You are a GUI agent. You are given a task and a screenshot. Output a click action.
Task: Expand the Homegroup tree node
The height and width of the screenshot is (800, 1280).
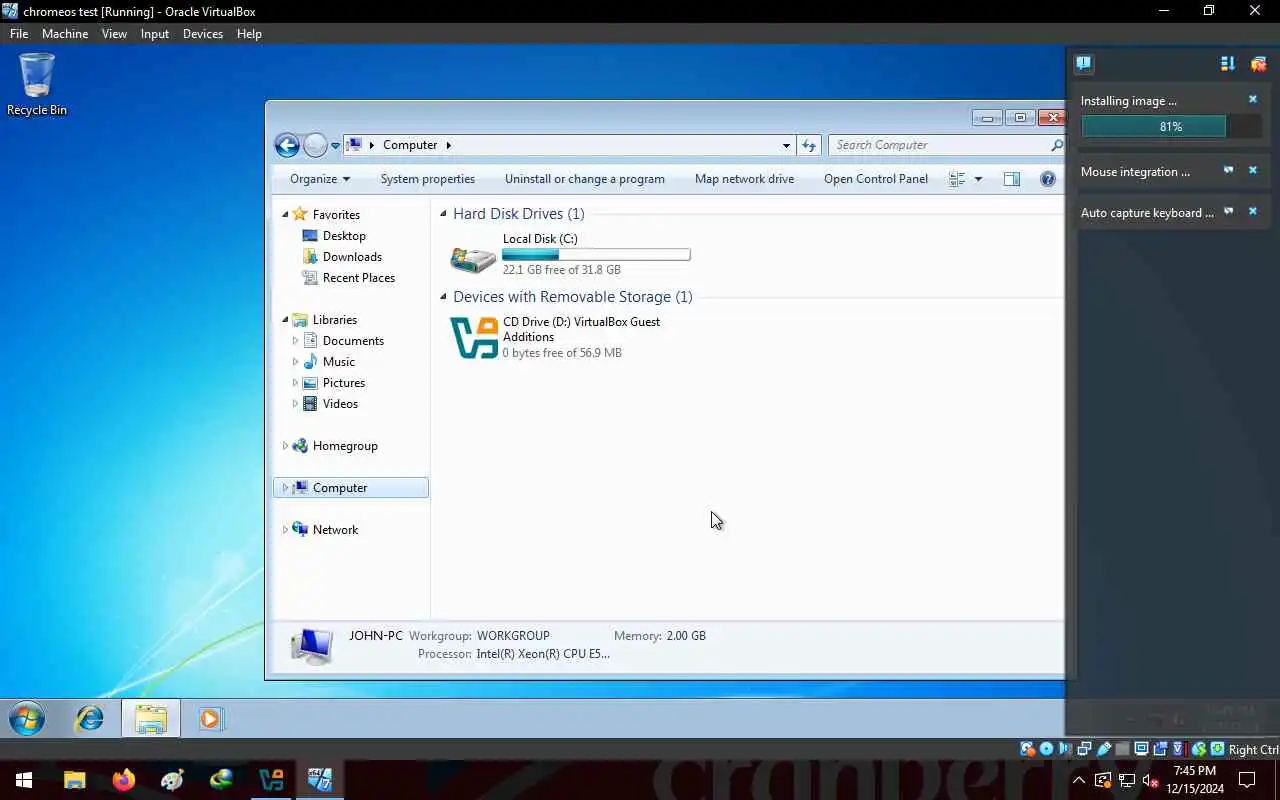click(x=285, y=446)
